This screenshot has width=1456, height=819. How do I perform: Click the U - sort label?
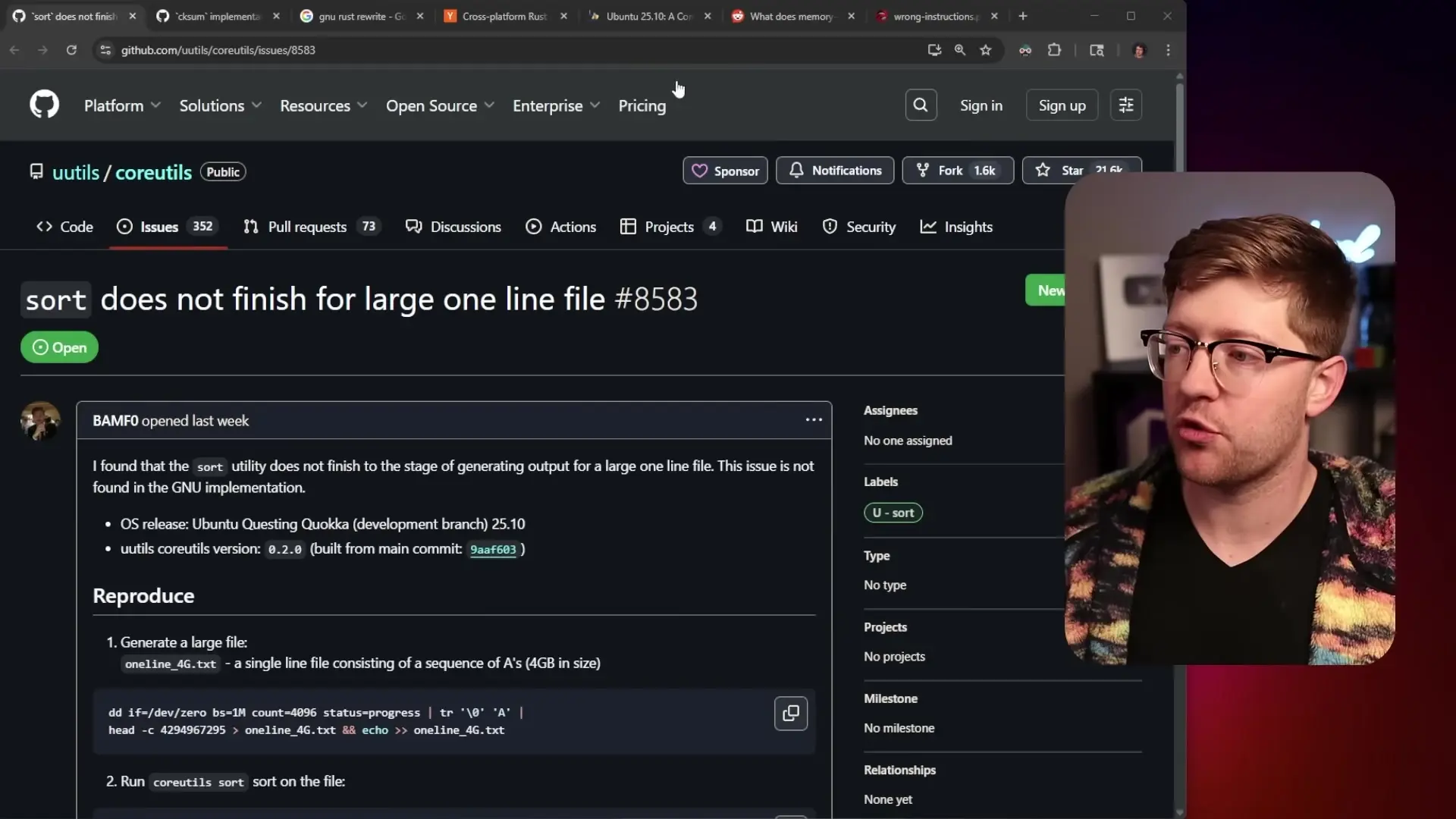pyautogui.click(x=893, y=513)
